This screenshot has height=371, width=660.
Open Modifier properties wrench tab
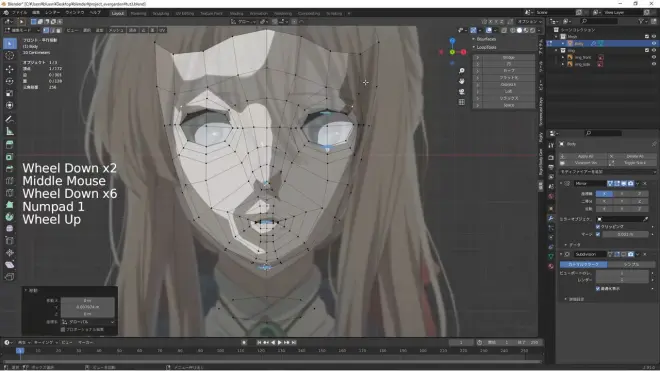pos(551,218)
